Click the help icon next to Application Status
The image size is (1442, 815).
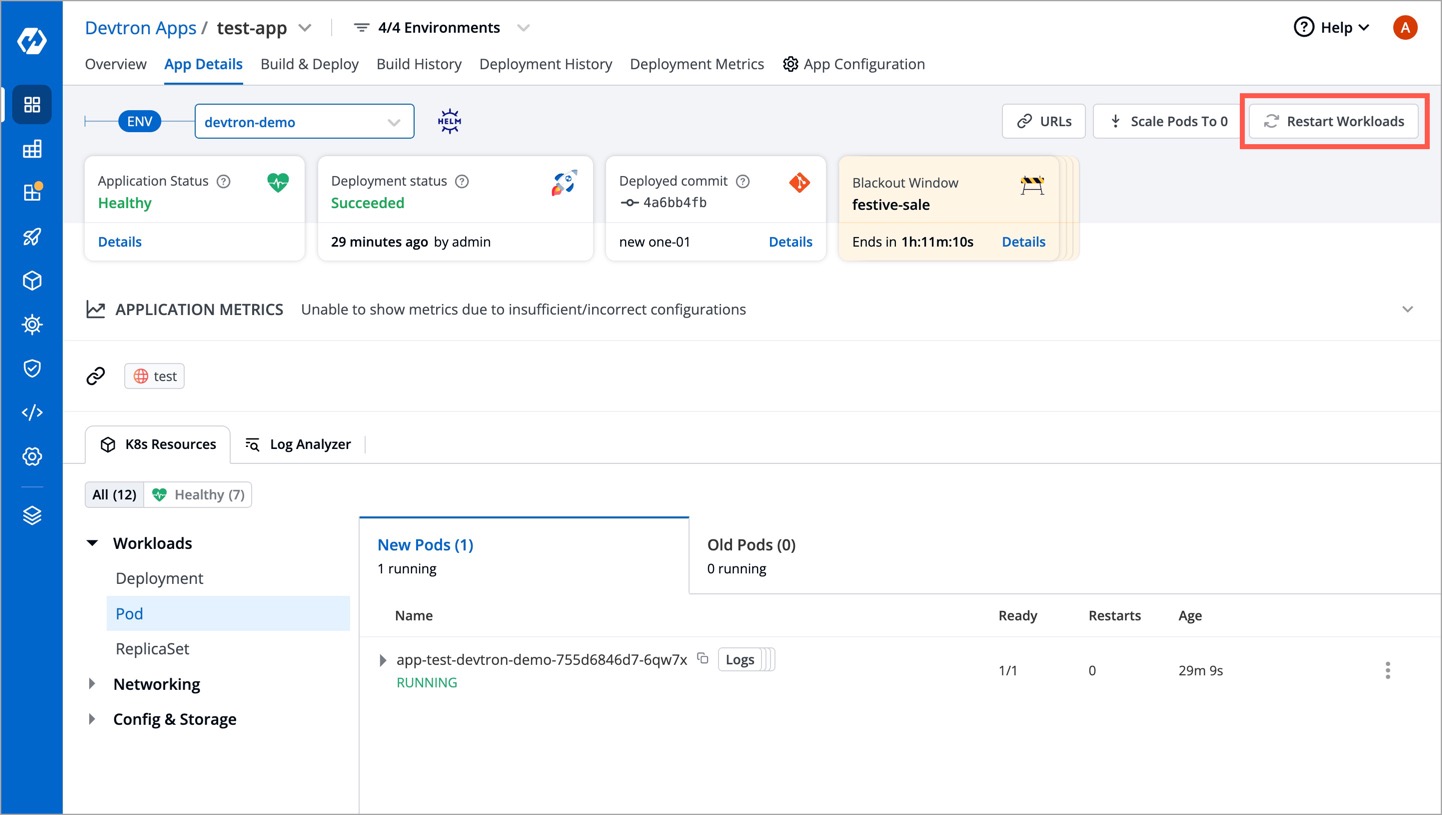[224, 181]
